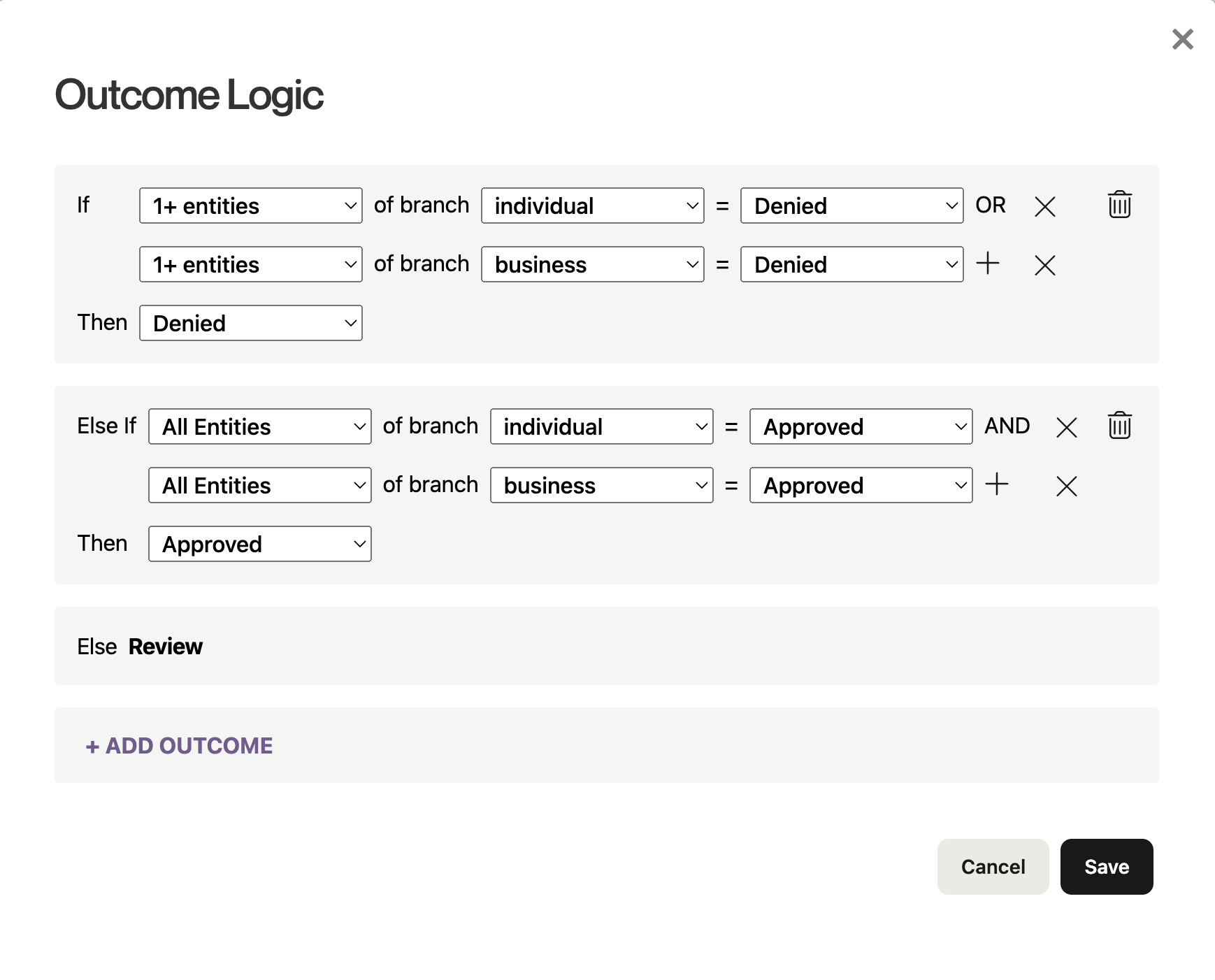Add condition after business Denied row
This screenshot has width=1215, height=980.
pyautogui.click(x=987, y=264)
